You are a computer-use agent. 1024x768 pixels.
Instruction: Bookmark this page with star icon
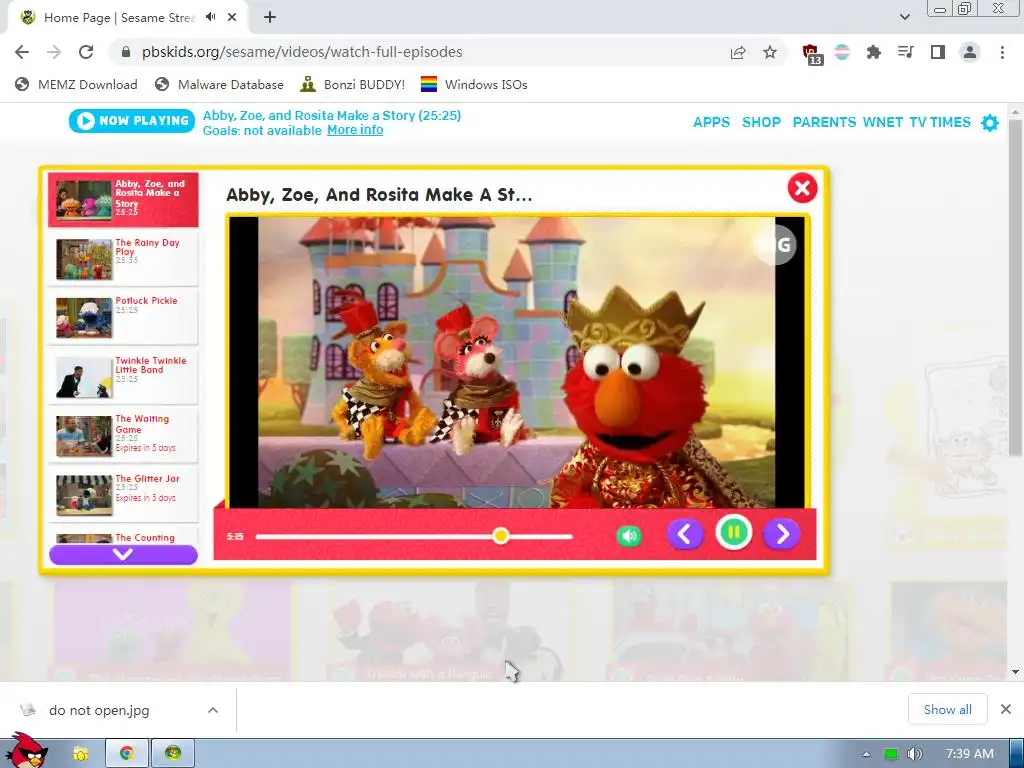(770, 52)
